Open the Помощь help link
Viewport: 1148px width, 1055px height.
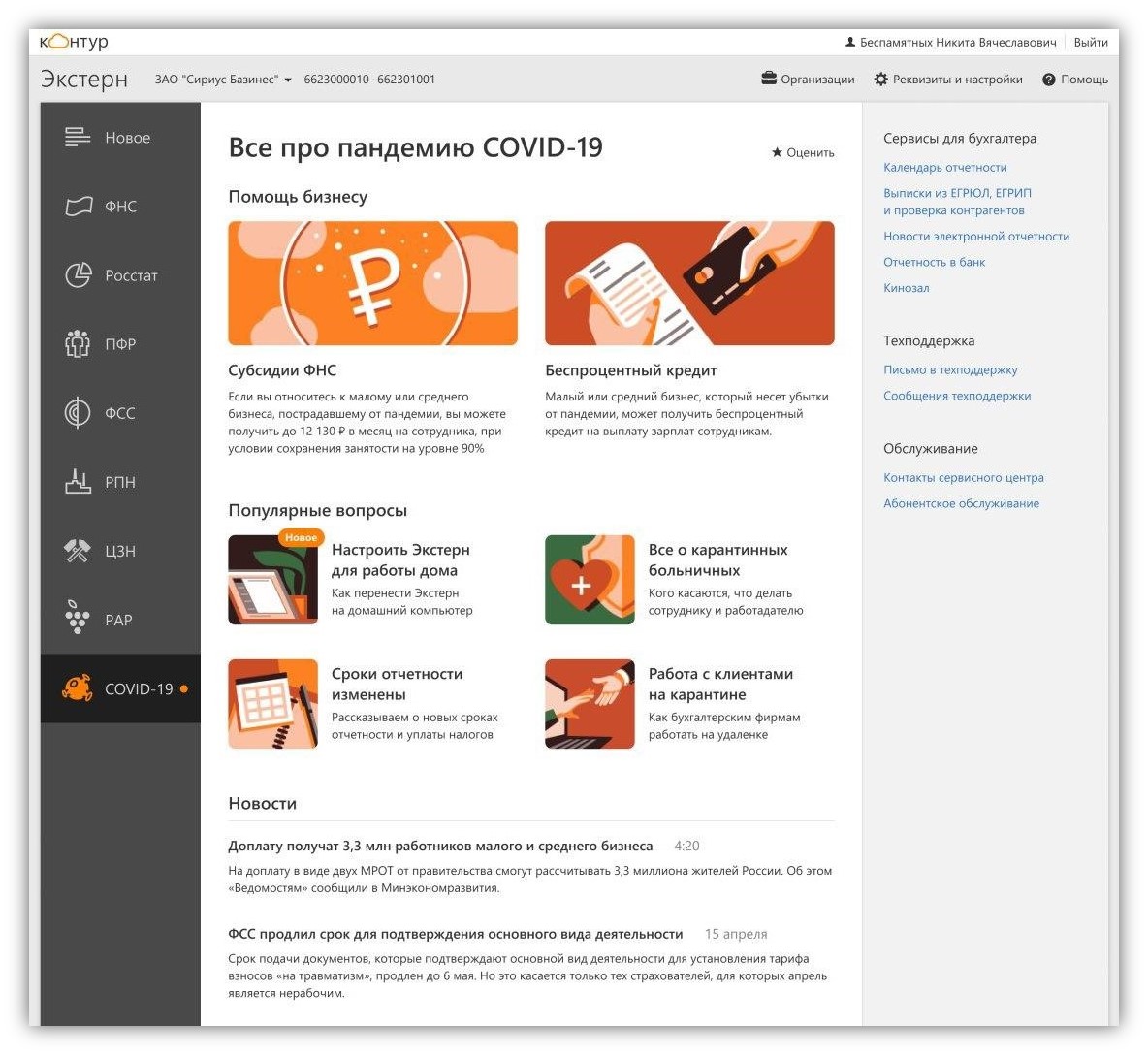1075,80
